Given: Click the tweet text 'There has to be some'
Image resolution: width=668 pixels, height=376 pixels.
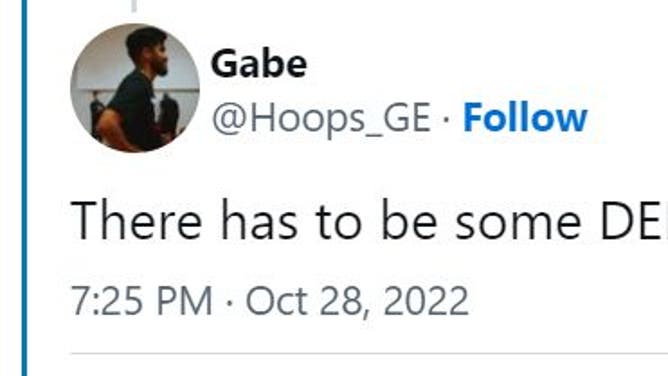Looking at the screenshot, I should (326, 221).
